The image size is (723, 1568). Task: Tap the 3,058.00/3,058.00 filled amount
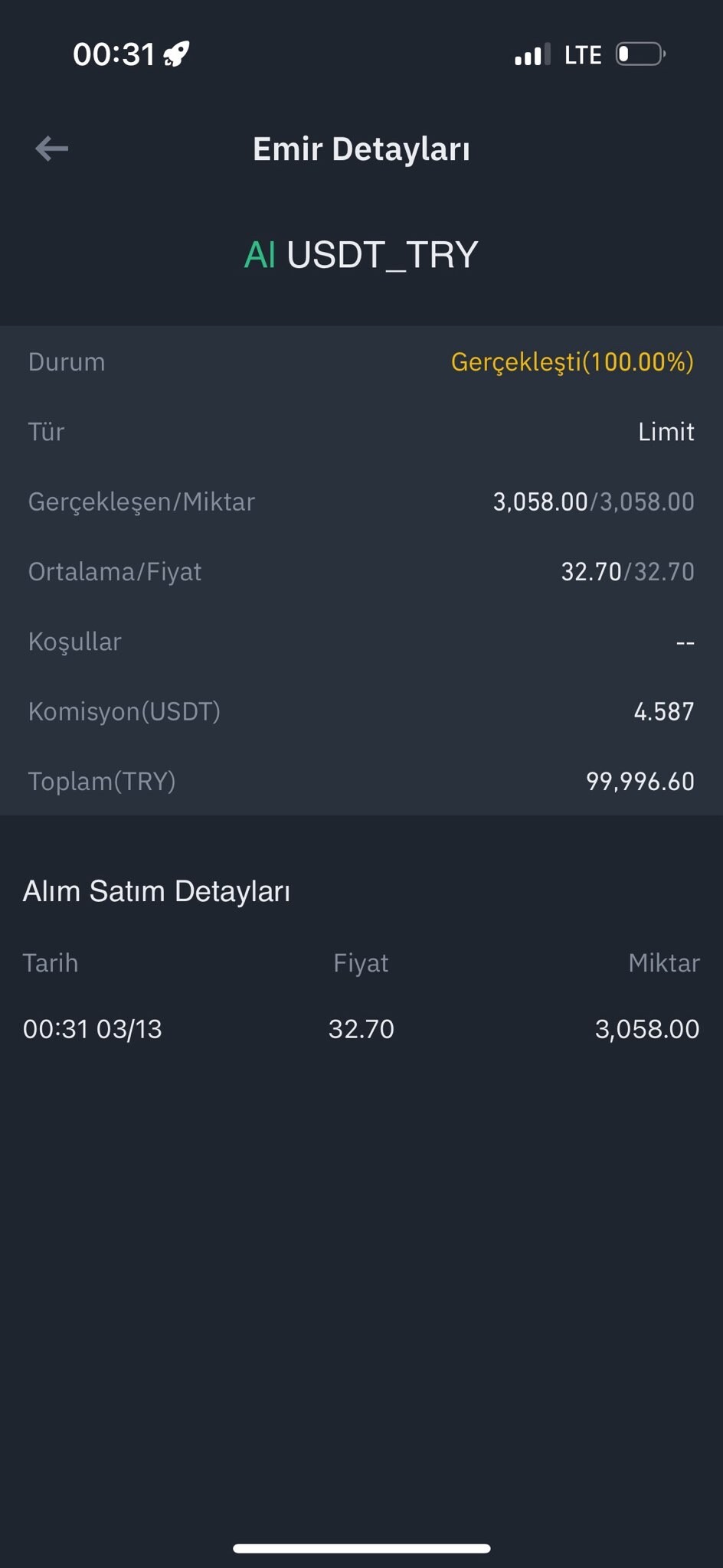tap(594, 502)
